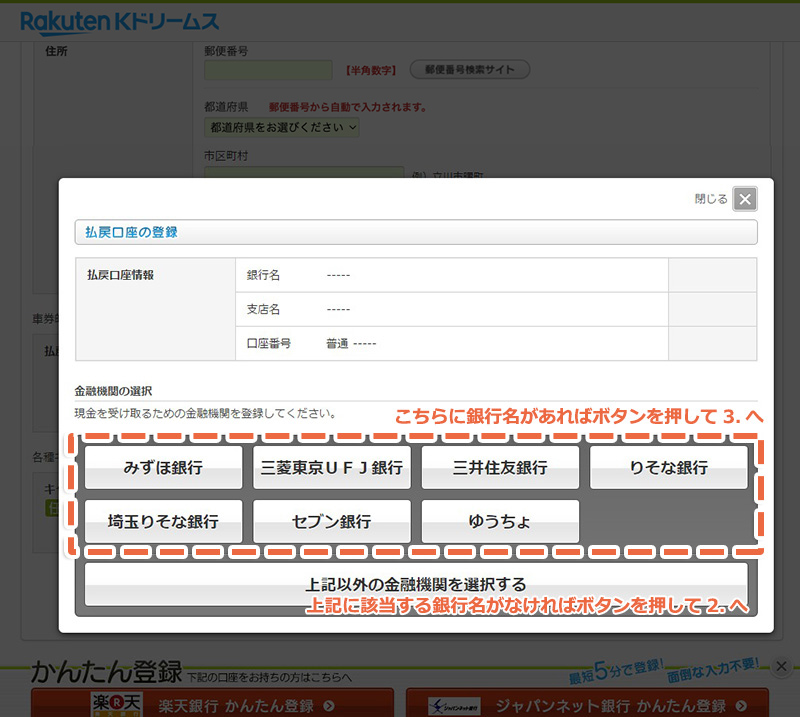800x717 pixels.
Task: Open the 都道府県 prefecture dropdown
Action: click(282, 127)
